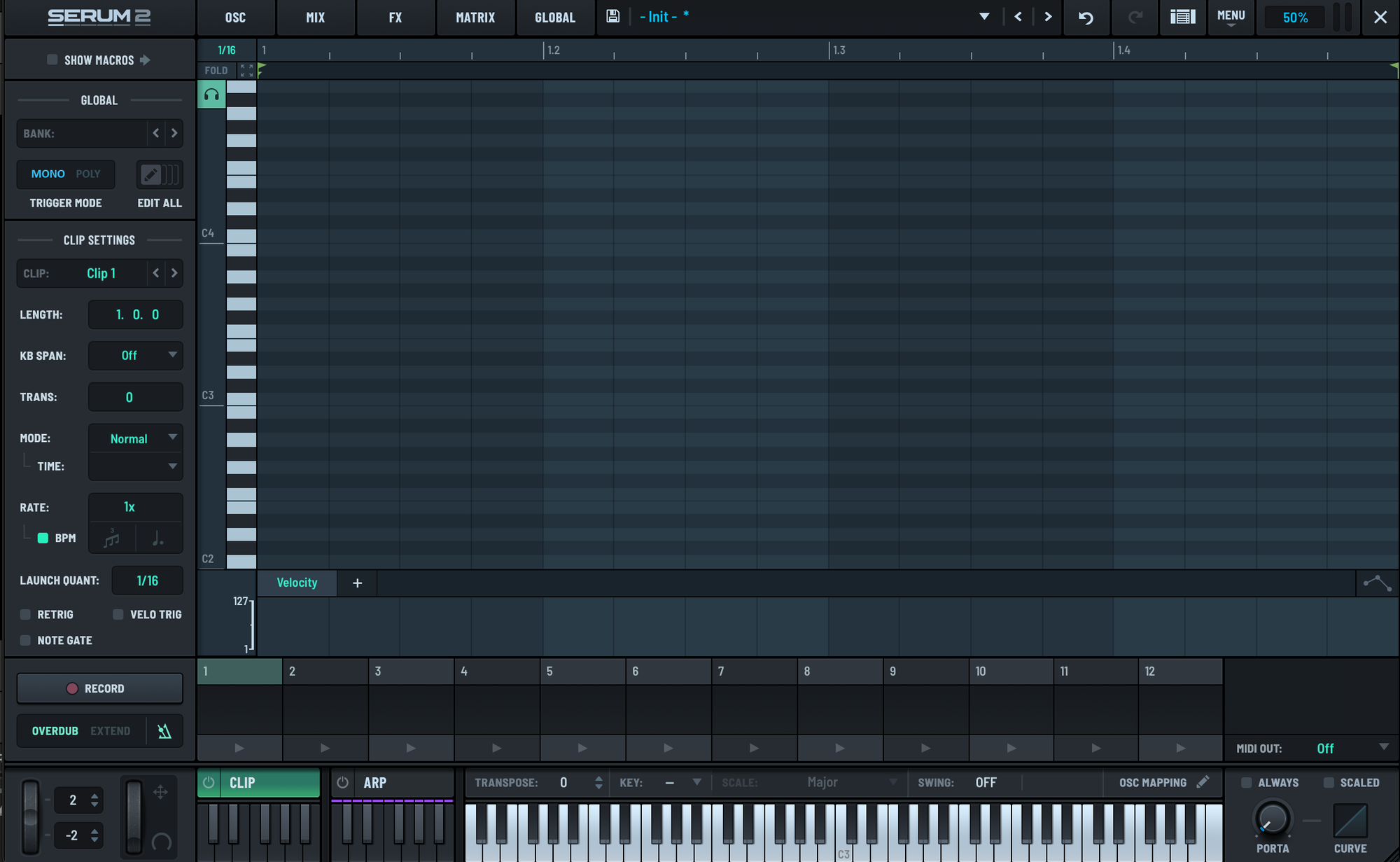Click the OSC Mapping pencil icon
Screen dimensions: 1400x862
pos(1203,782)
